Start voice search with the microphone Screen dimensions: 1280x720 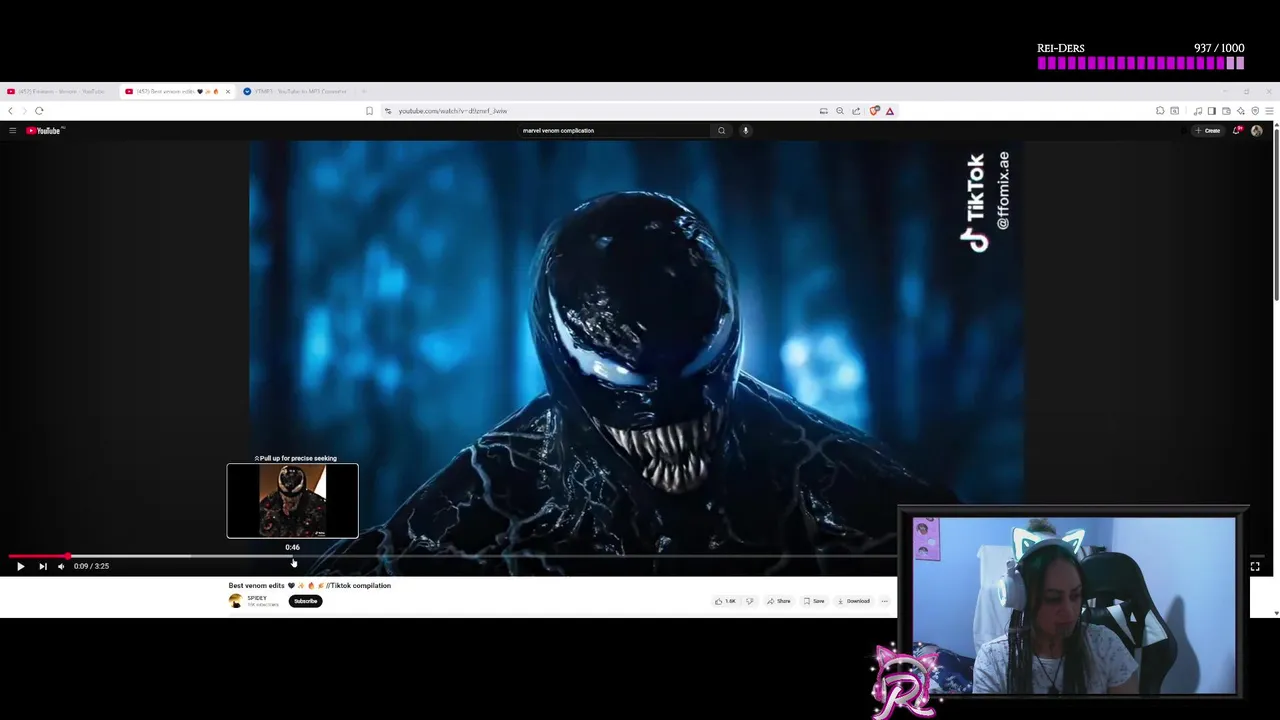coord(745,130)
